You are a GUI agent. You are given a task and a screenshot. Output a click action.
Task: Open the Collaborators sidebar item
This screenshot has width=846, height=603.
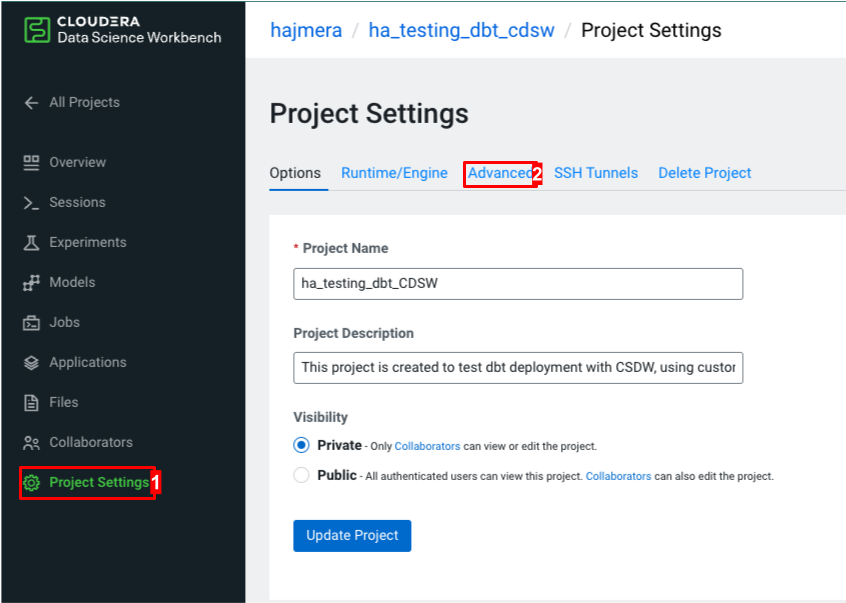click(87, 442)
